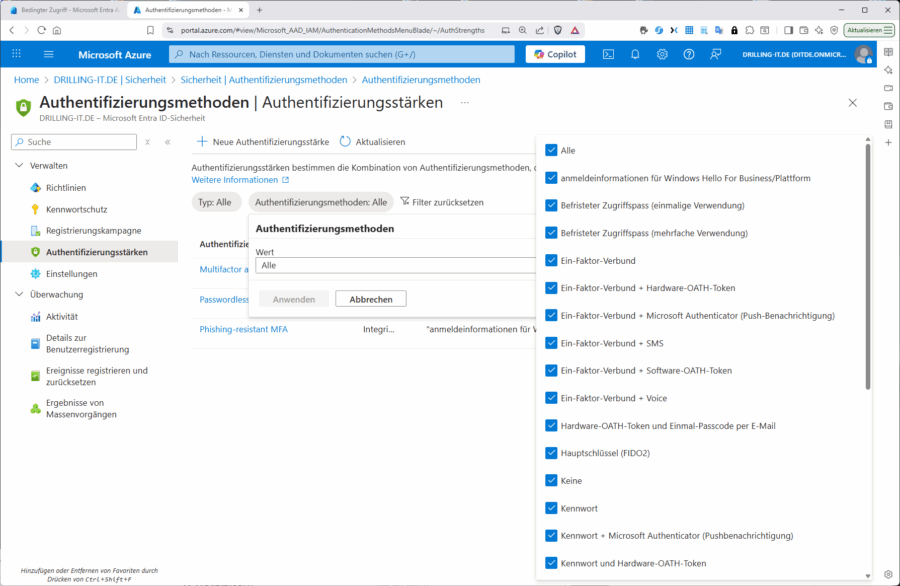Viewport: 900px width, 586px height.
Task: Click the DRILLING-IT.DE | Sicherheit breadcrumb
Action: click(110, 80)
